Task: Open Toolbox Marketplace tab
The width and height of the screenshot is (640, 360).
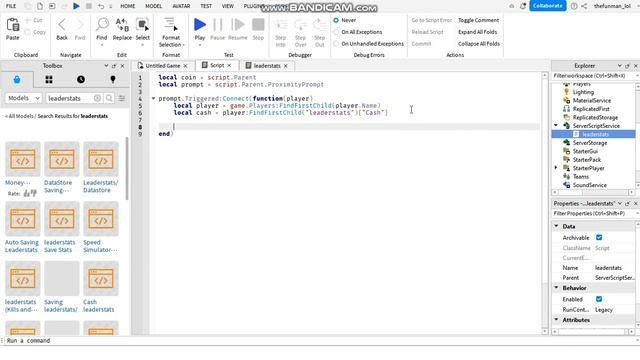Action: click(x=17, y=80)
